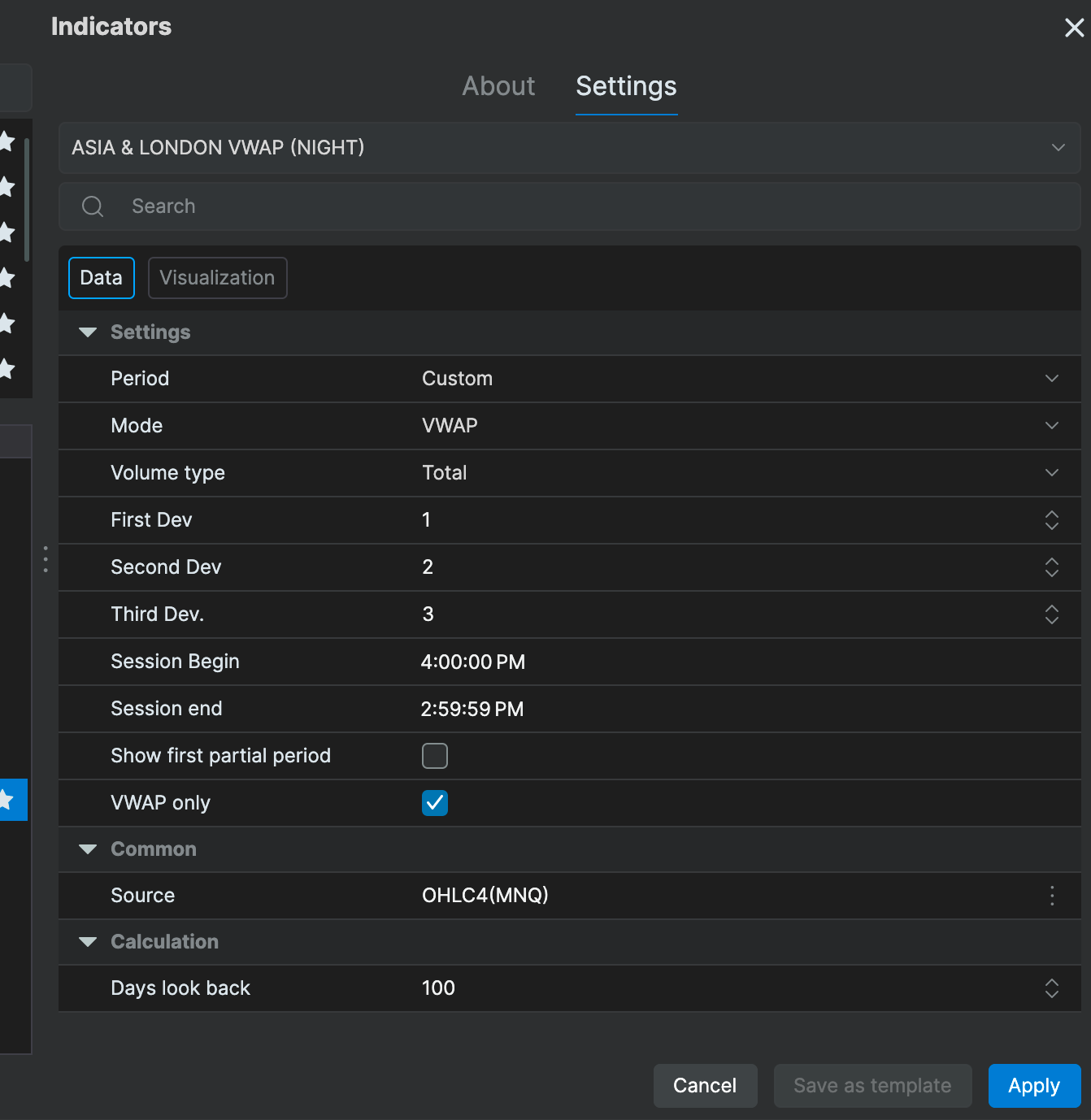Select the Visualization sub-tab
This screenshot has height=1120, width=1091.
point(217,278)
